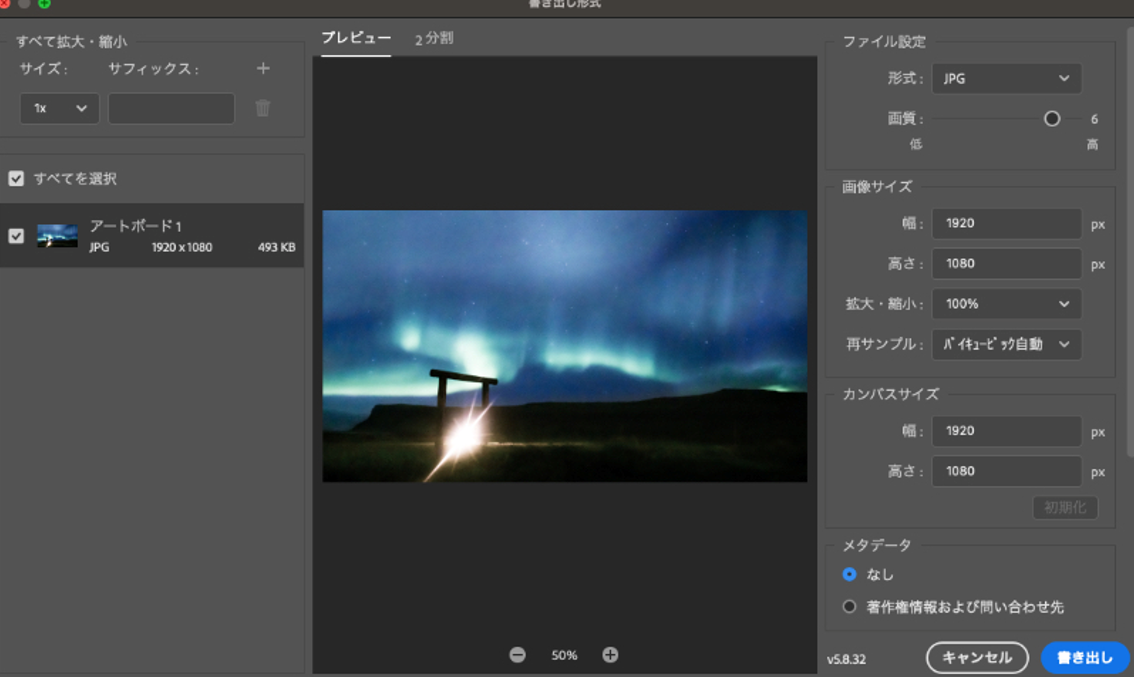Select 著作権情報および問い合わせ先 radio option
Viewport: 1134px width, 677px height.
850,606
